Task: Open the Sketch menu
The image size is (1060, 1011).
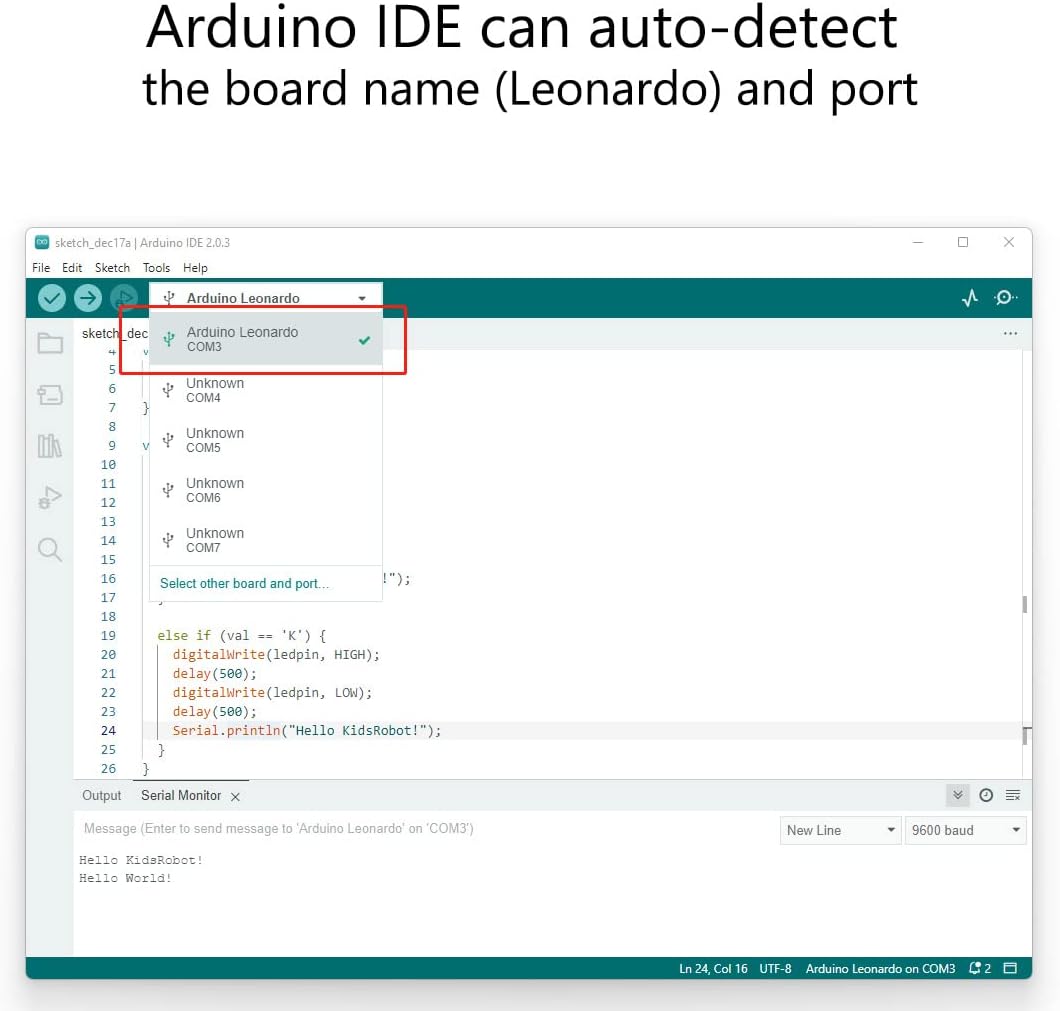Action: tap(112, 268)
